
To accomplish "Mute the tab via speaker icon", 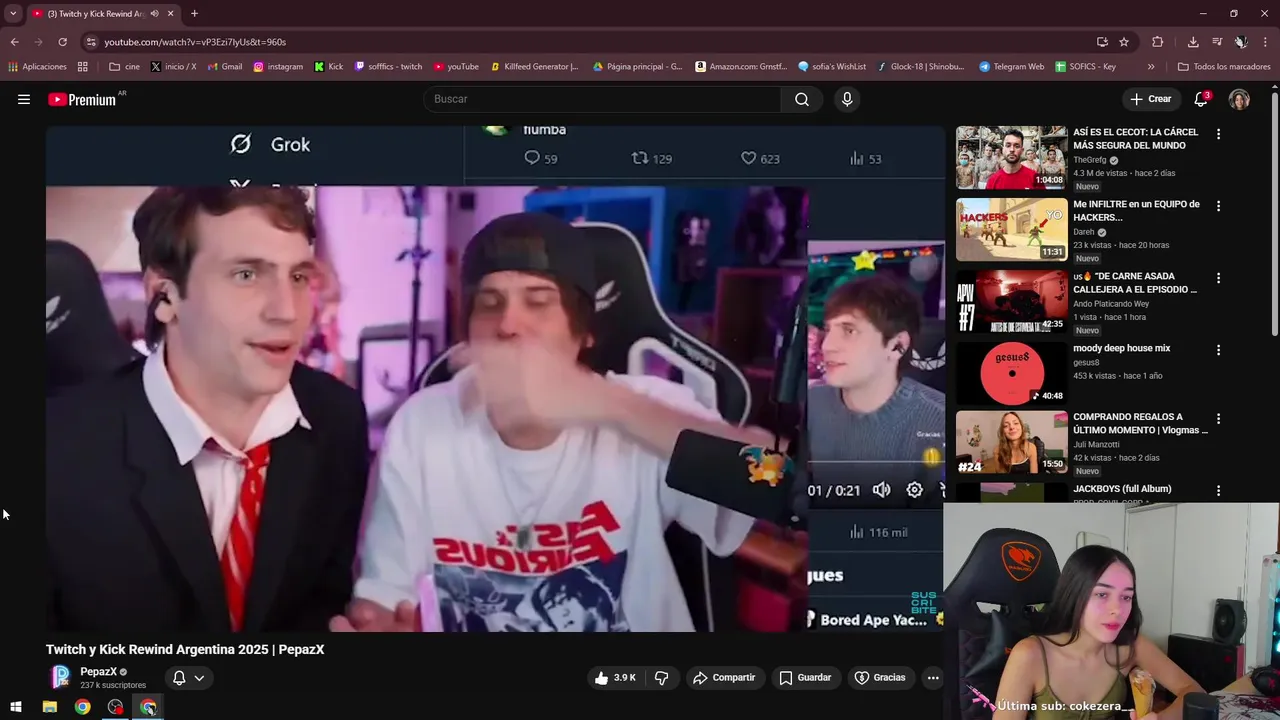I will click(x=154, y=14).
